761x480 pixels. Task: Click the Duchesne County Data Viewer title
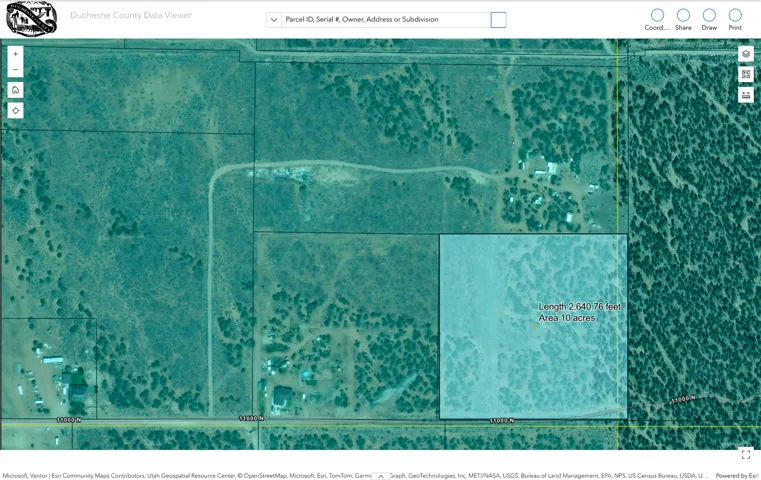pyautogui.click(x=131, y=15)
